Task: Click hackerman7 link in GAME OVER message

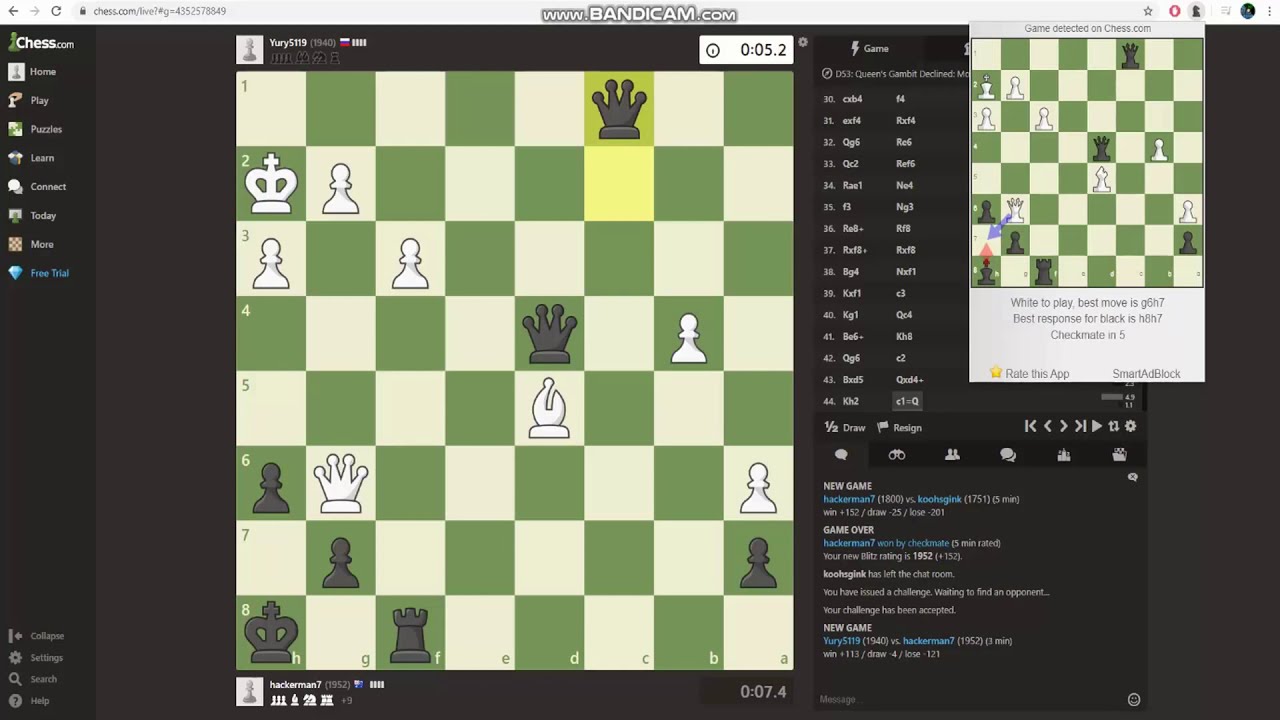Action: [x=849, y=543]
